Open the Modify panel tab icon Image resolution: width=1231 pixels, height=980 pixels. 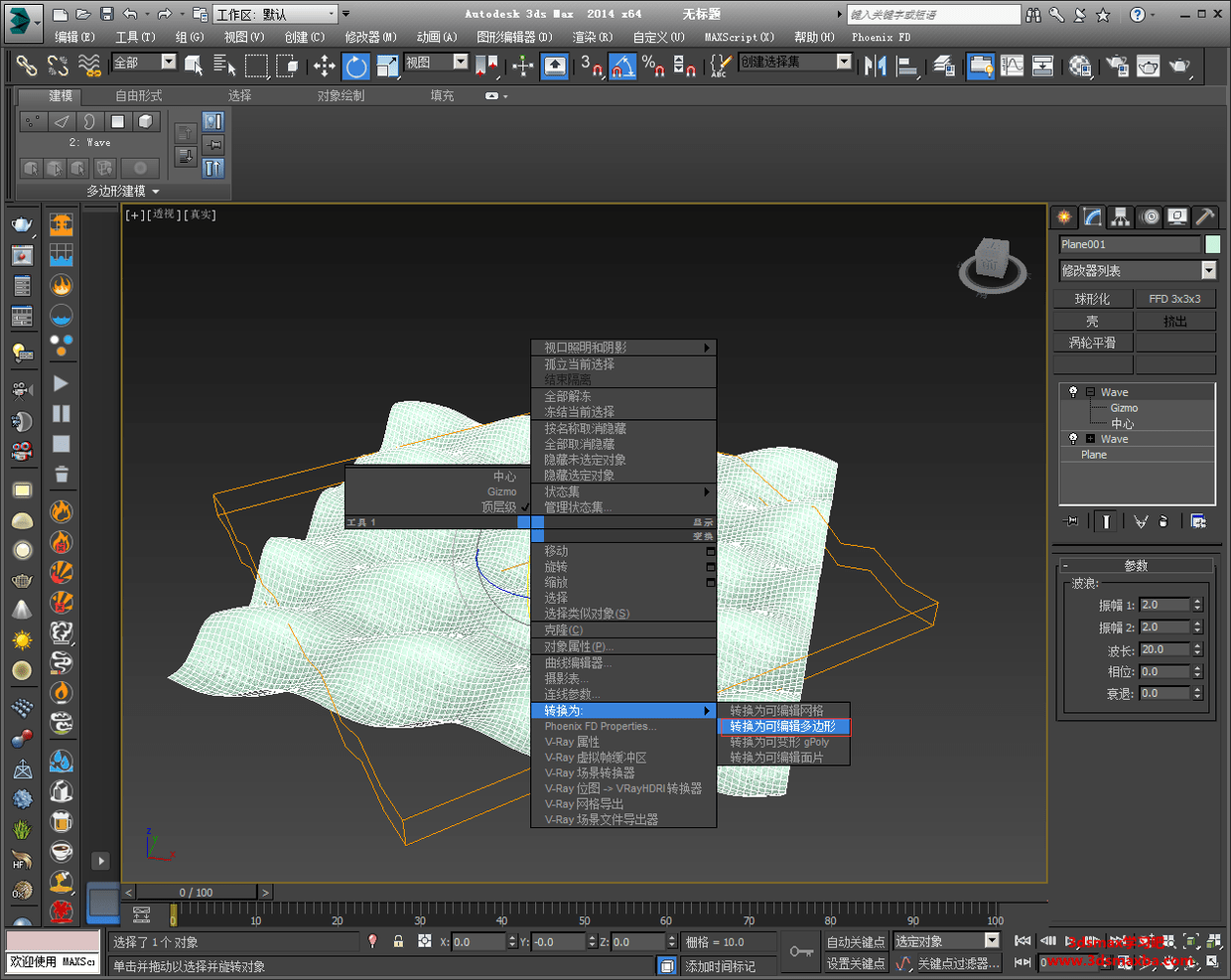pyautogui.click(x=1092, y=216)
